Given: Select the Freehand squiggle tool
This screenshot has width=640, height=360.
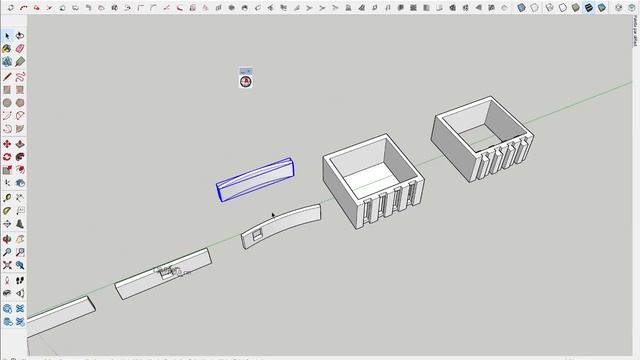Looking at the screenshot, I should (20, 77).
